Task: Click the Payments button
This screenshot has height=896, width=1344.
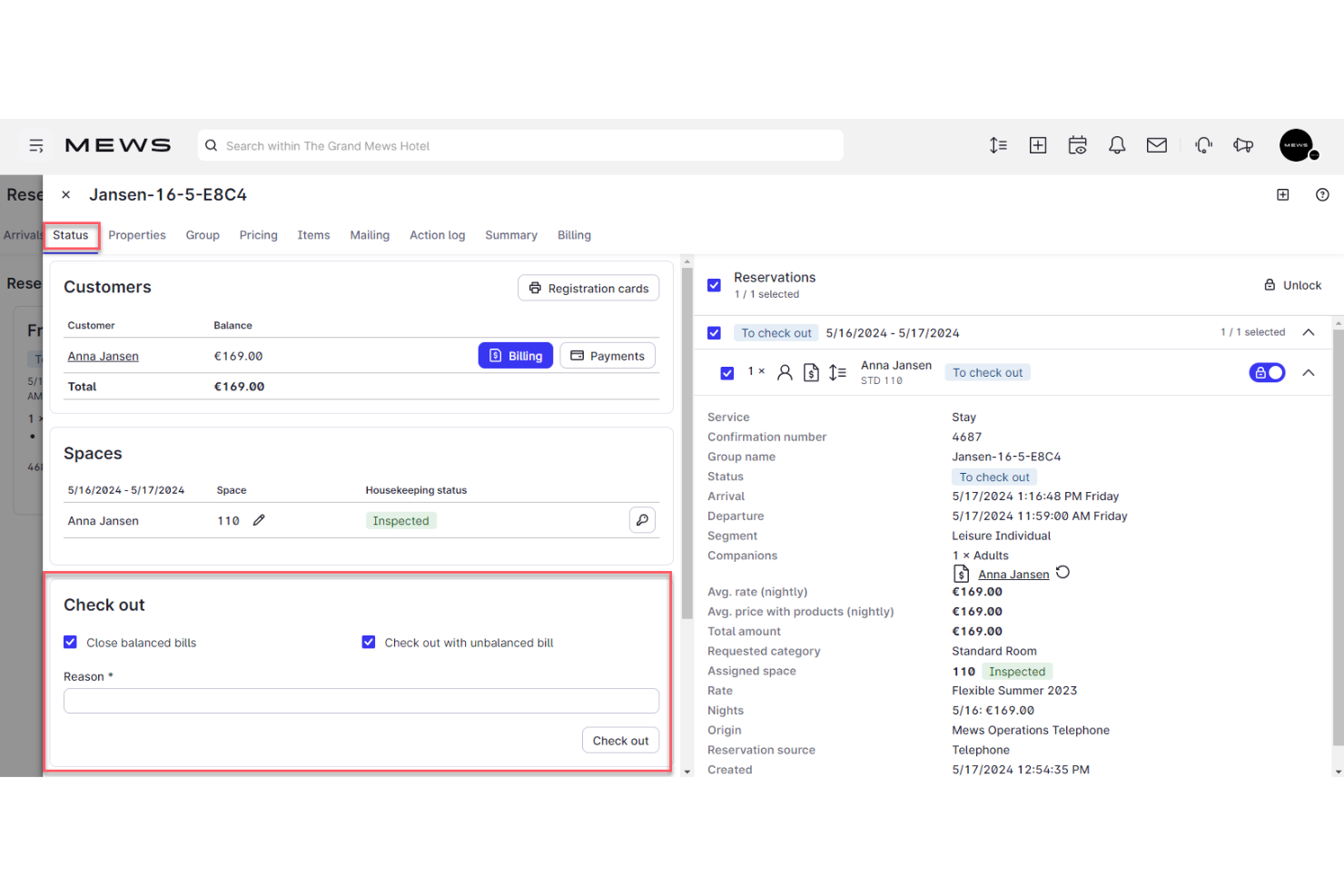Action: pyautogui.click(x=608, y=356)
